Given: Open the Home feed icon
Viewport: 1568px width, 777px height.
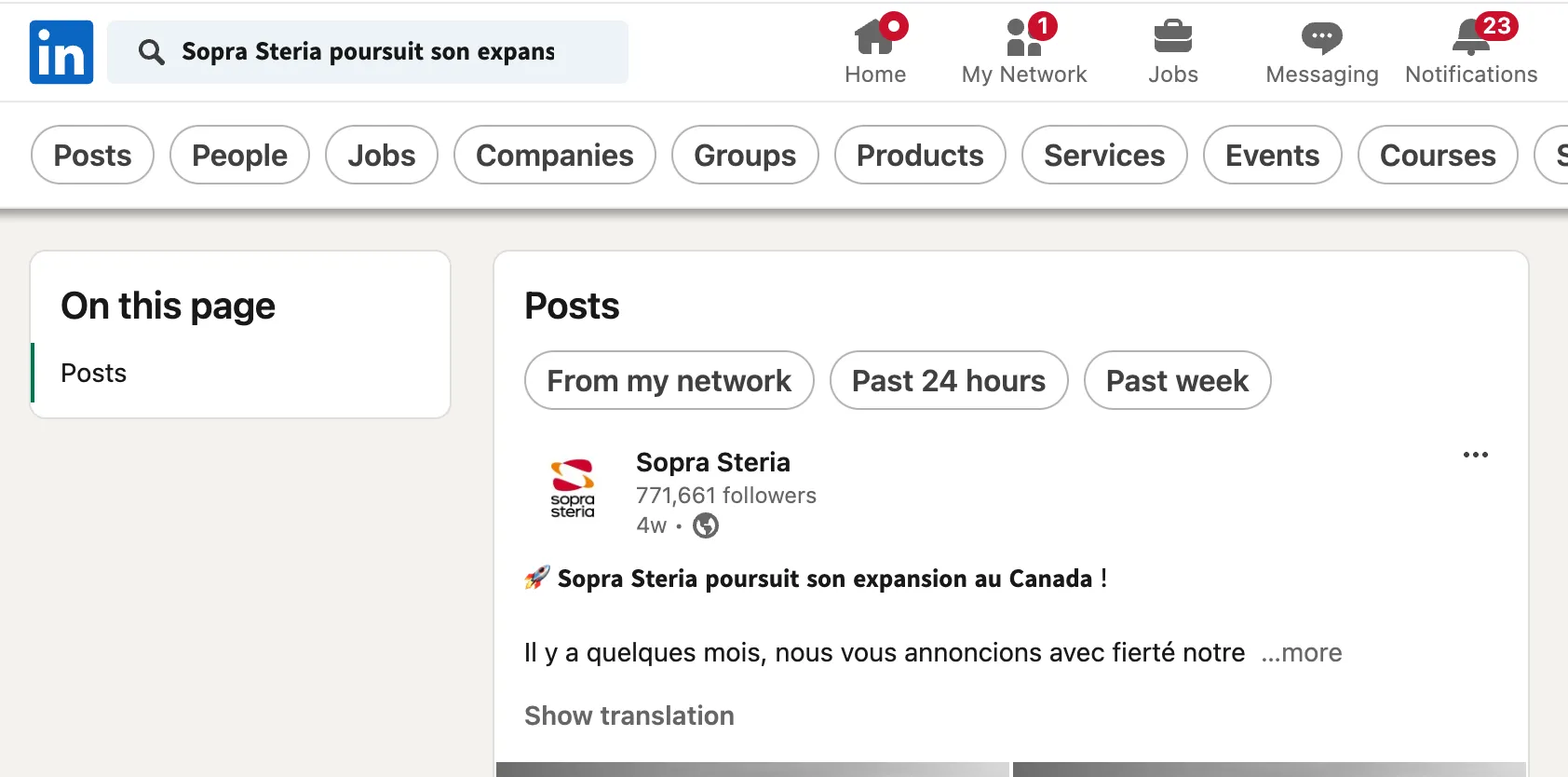Looking at the screenshot, I should click(874, 38).
